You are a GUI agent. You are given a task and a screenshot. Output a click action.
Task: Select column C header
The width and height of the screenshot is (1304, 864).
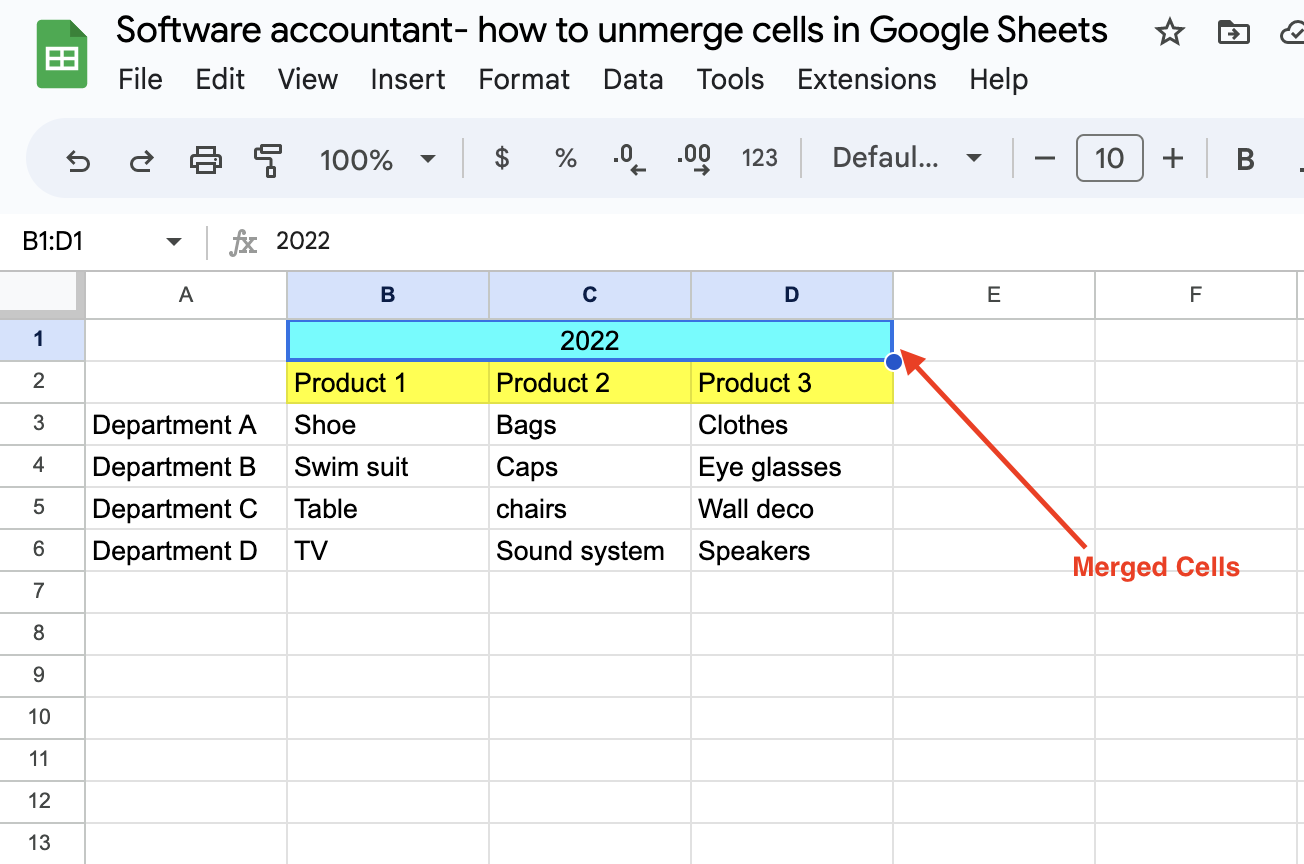coord(590,294)
